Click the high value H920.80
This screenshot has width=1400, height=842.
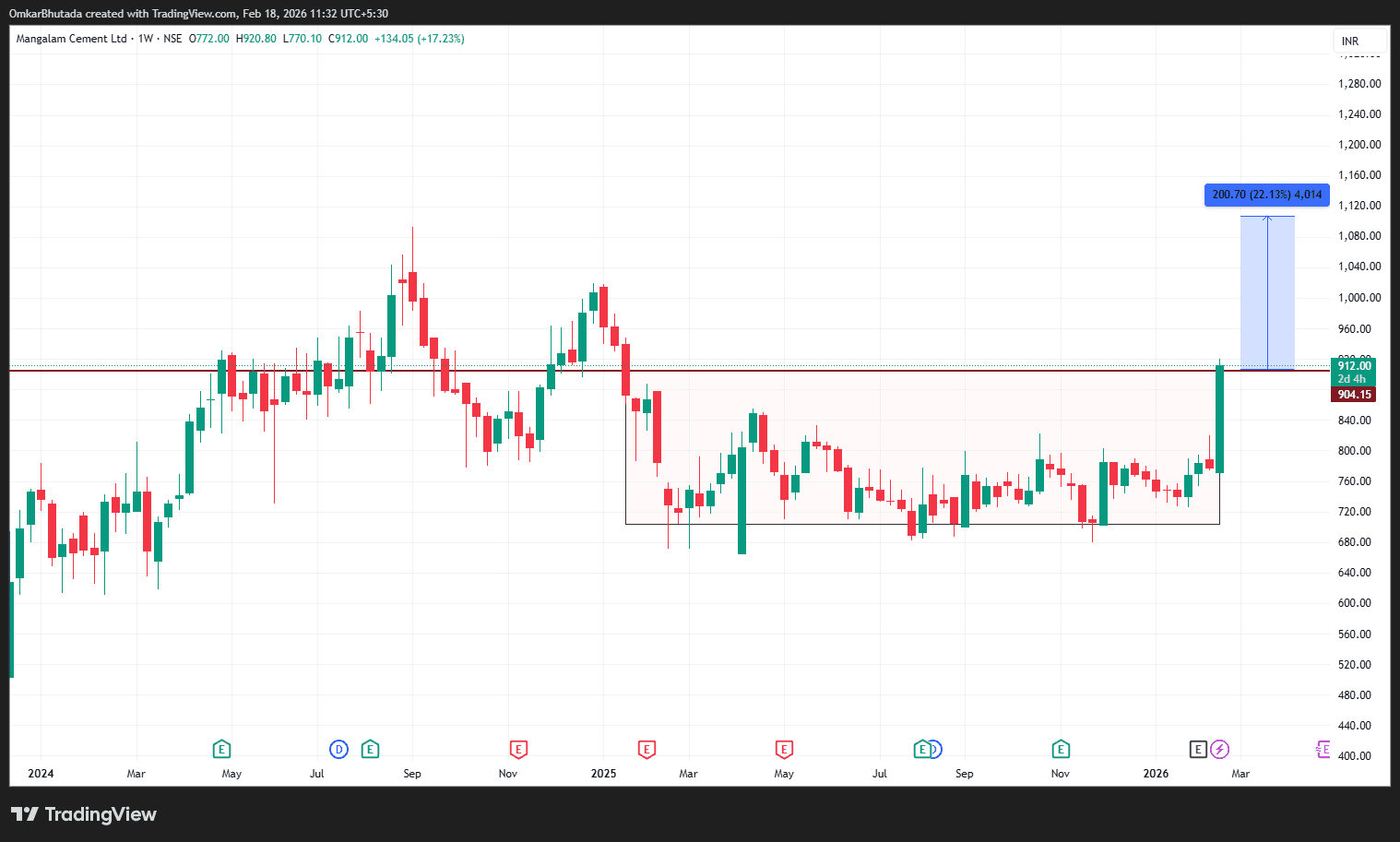coord(256,39)
